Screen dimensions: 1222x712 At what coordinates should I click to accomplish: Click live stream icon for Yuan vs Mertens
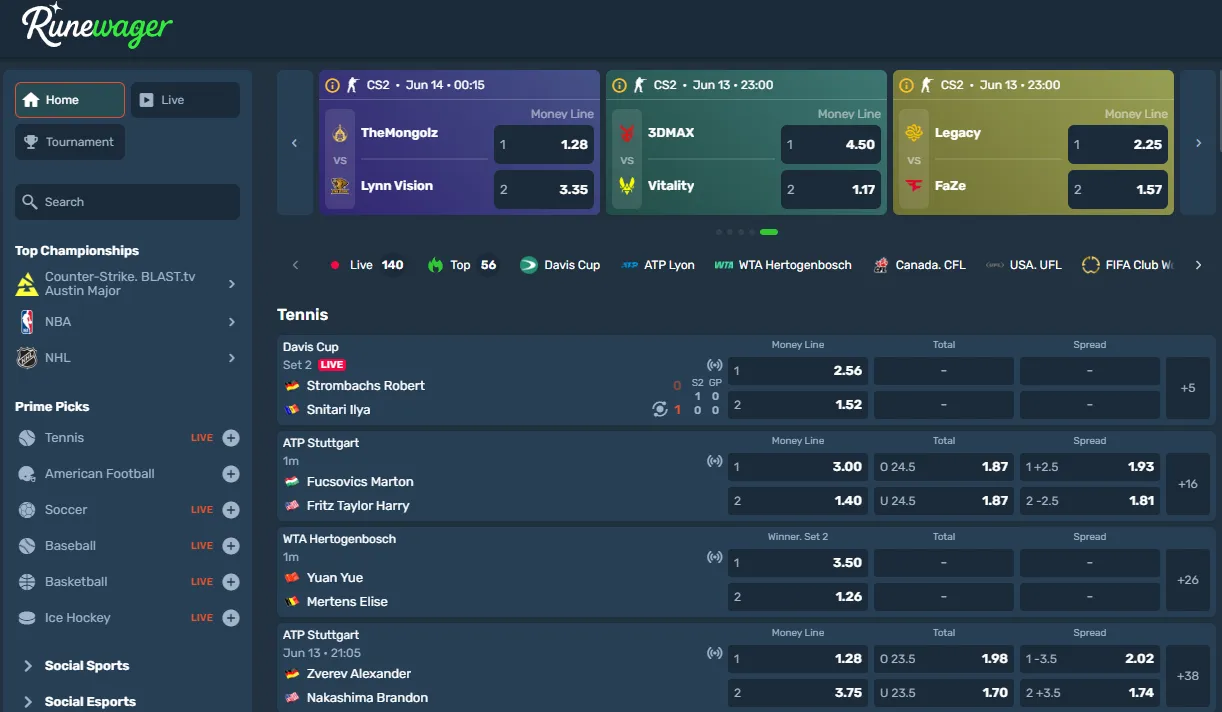pos(714,557)
